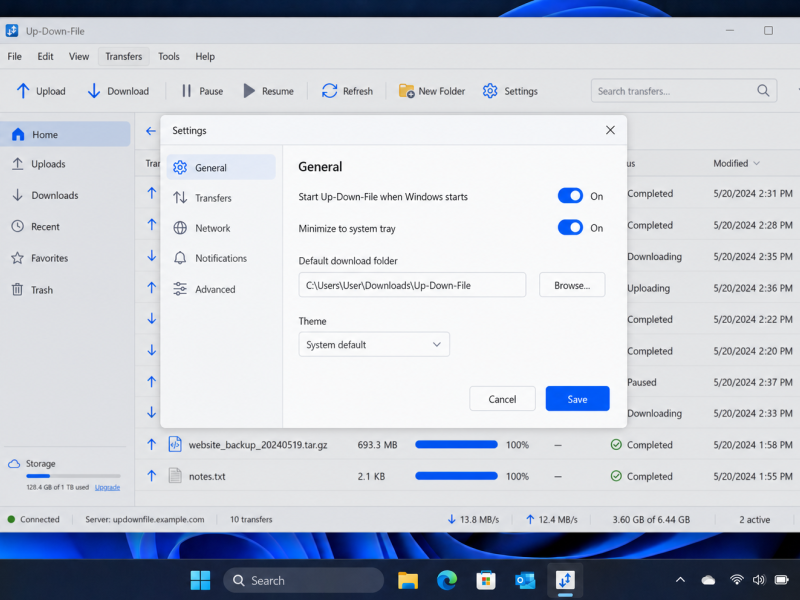Open the View menu
Screen dimensions: 800x600
pos(79,56)
